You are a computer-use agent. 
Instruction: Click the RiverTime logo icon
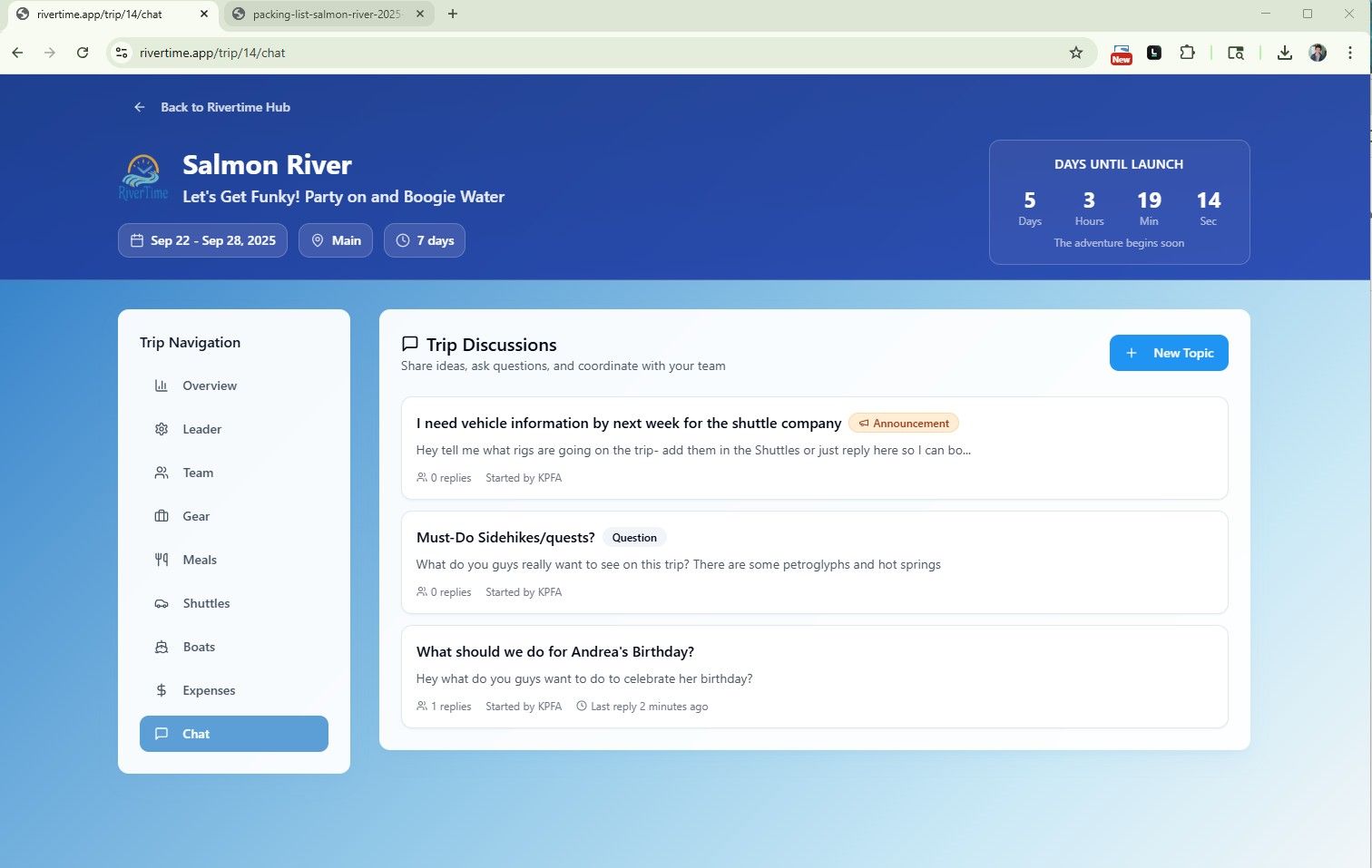(x=143, y=177)
